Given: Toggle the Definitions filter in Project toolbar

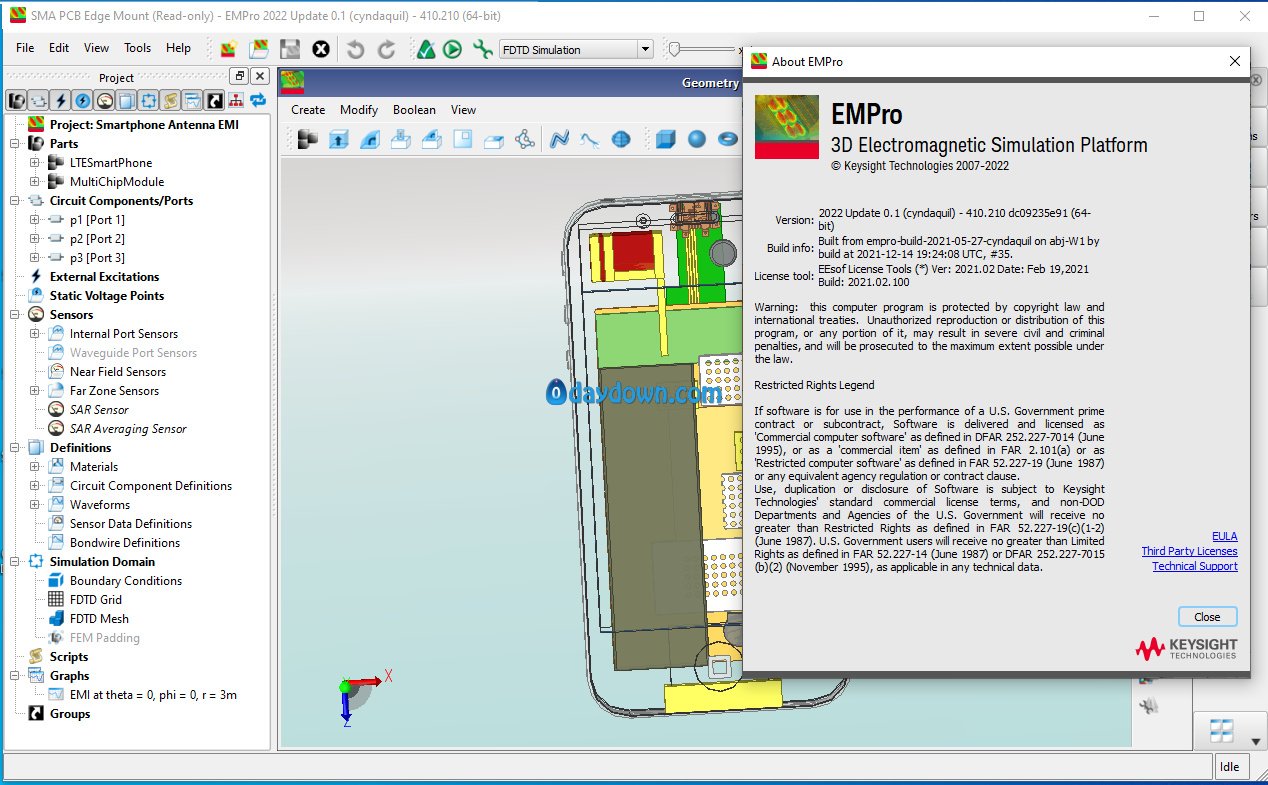Looking at the screenshot, I should click(x=127, y=100).
